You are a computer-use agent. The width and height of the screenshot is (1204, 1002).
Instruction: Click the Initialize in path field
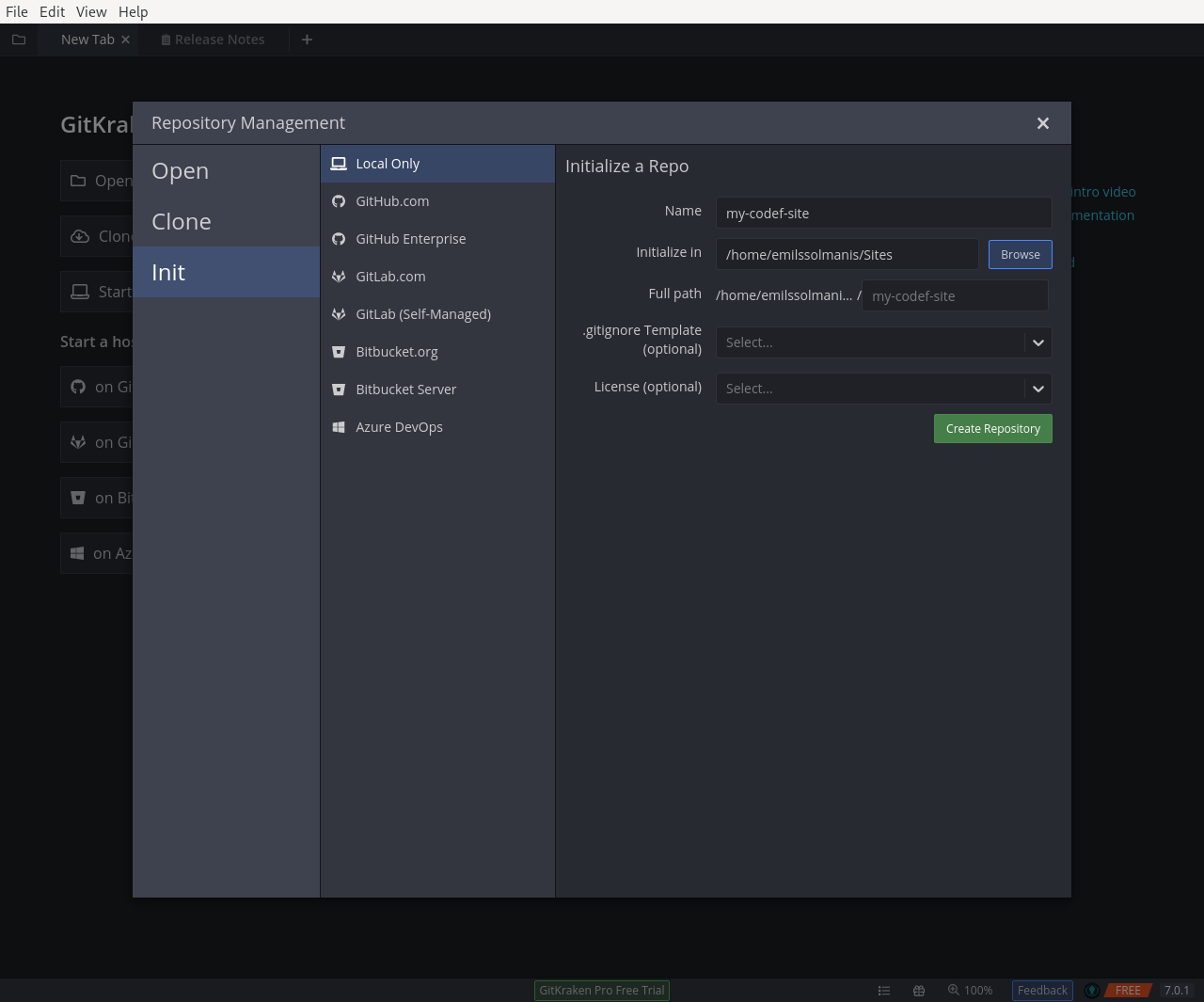pos(847,254)
